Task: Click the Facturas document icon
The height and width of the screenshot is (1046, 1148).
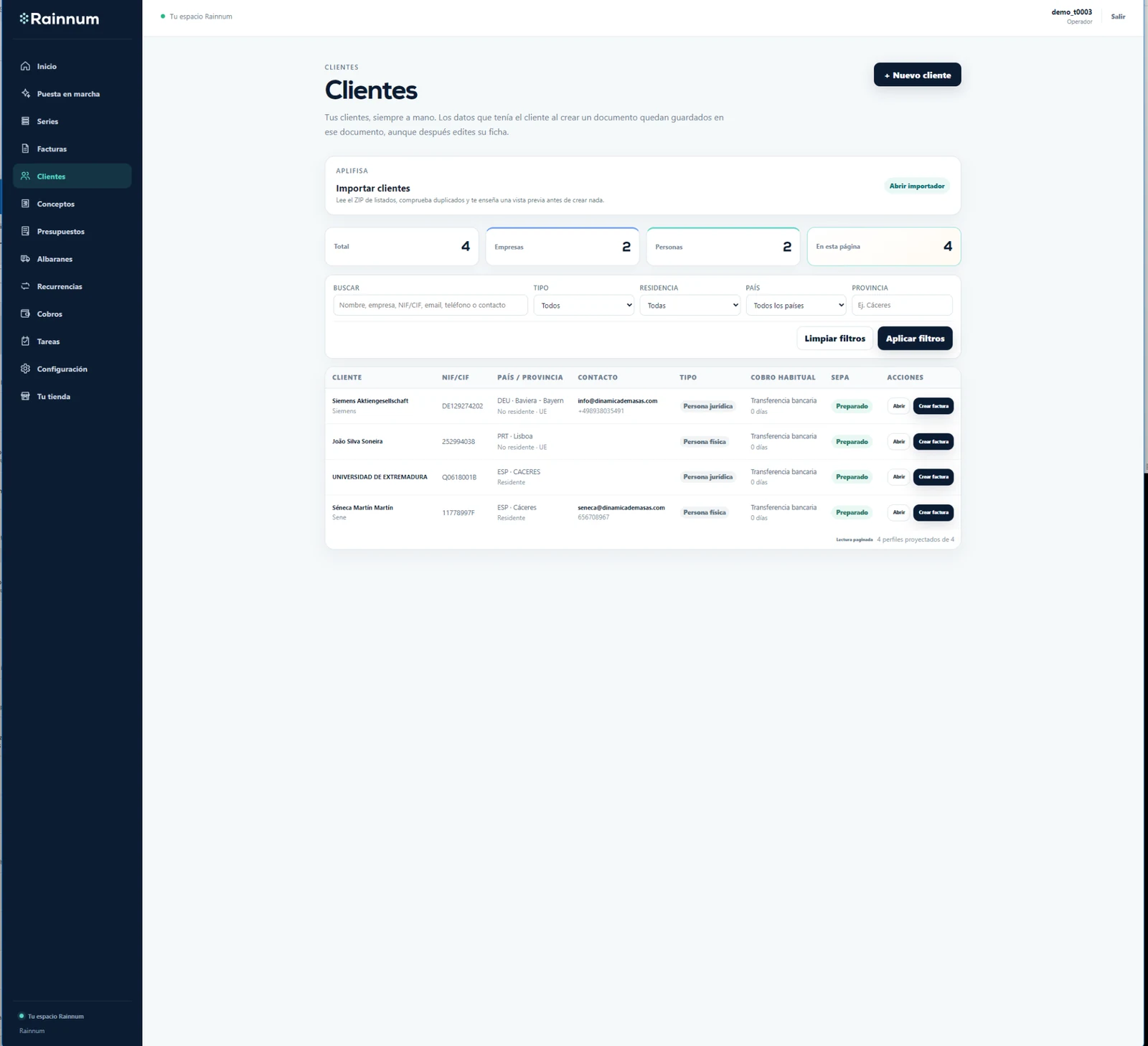Action: click(x=25, y=149)
